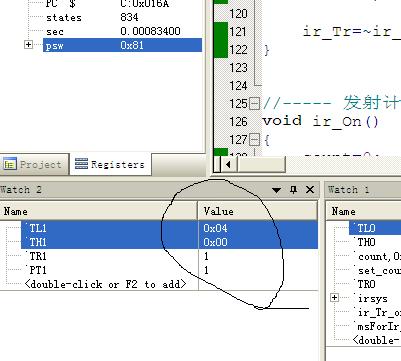Collapse the code fold at line 127
The height and width of the screenshot is (361, 401).
(x=254, y=139)
